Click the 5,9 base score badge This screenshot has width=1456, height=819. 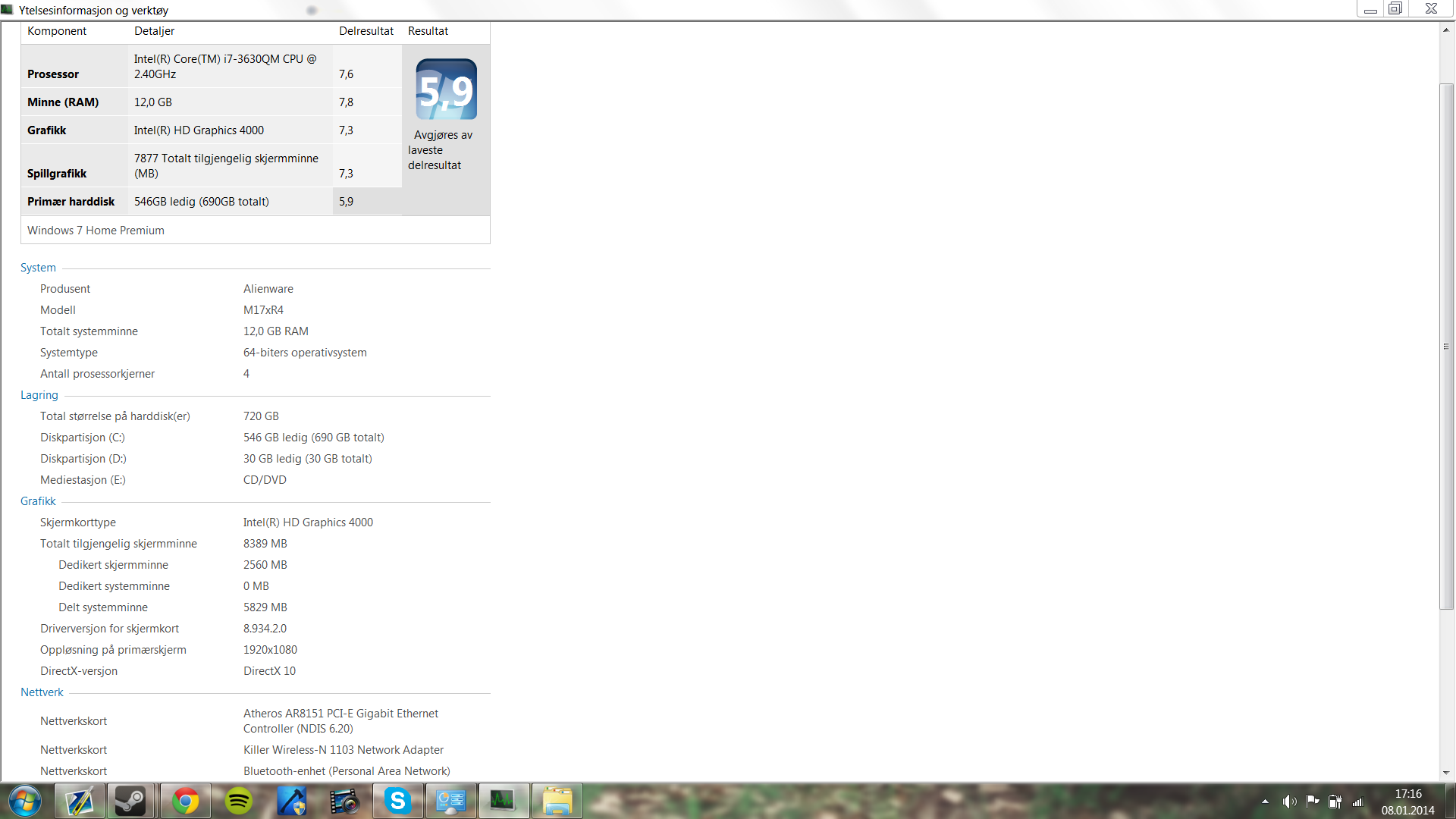446,89
